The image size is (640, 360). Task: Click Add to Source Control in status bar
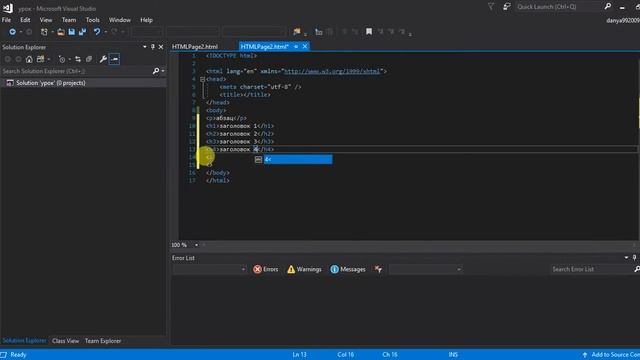coord(611,355)
